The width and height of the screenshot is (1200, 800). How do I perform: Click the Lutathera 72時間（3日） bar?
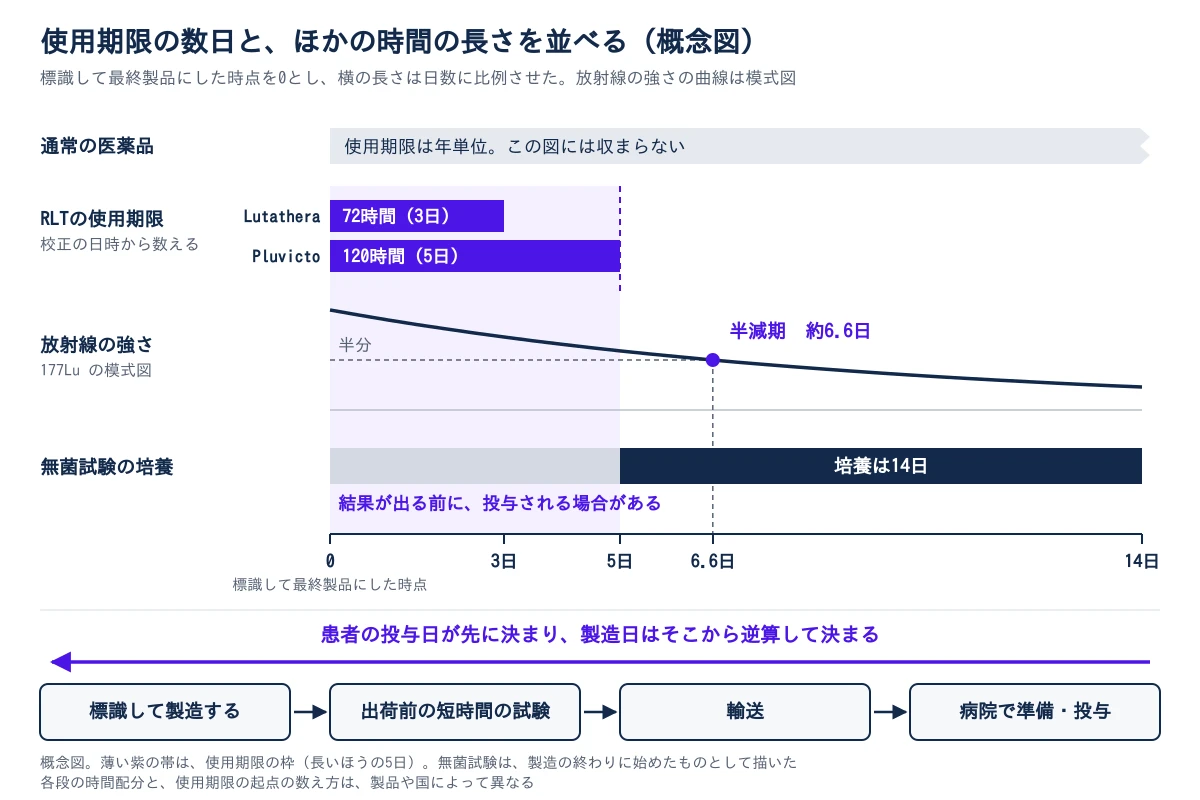[x=417, y=216]
